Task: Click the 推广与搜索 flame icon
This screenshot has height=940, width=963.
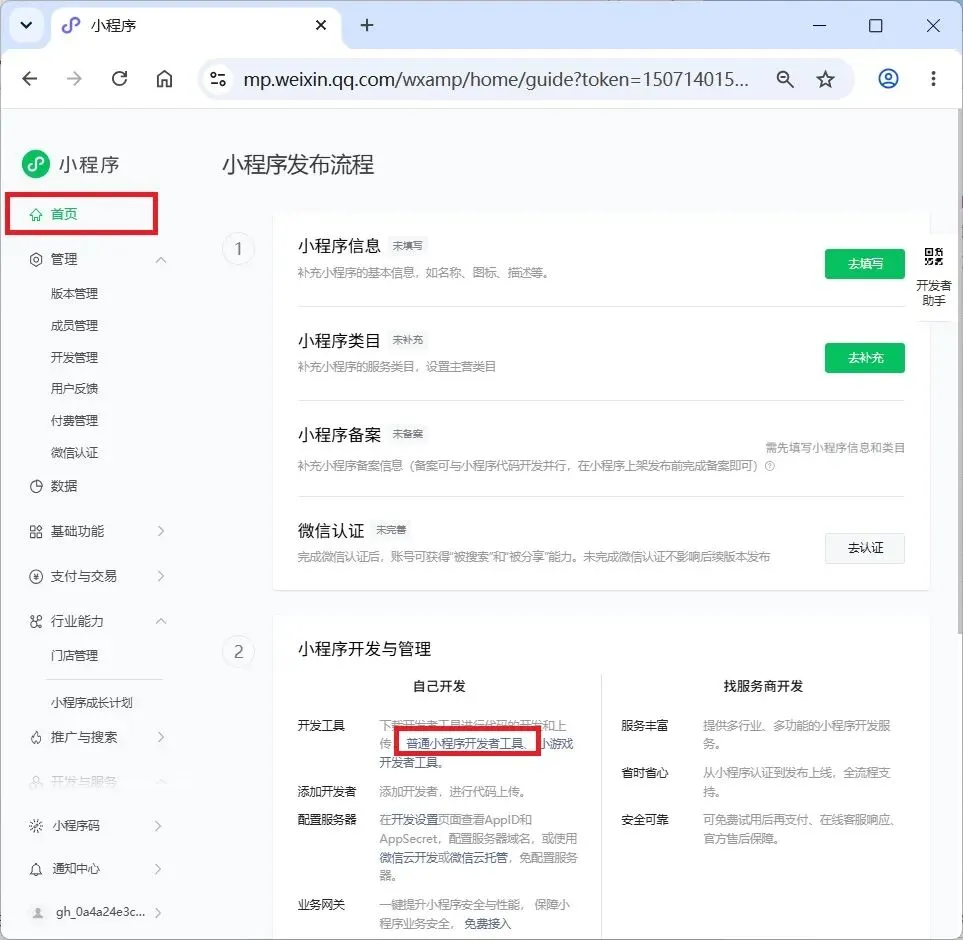Action: (36, 737)
